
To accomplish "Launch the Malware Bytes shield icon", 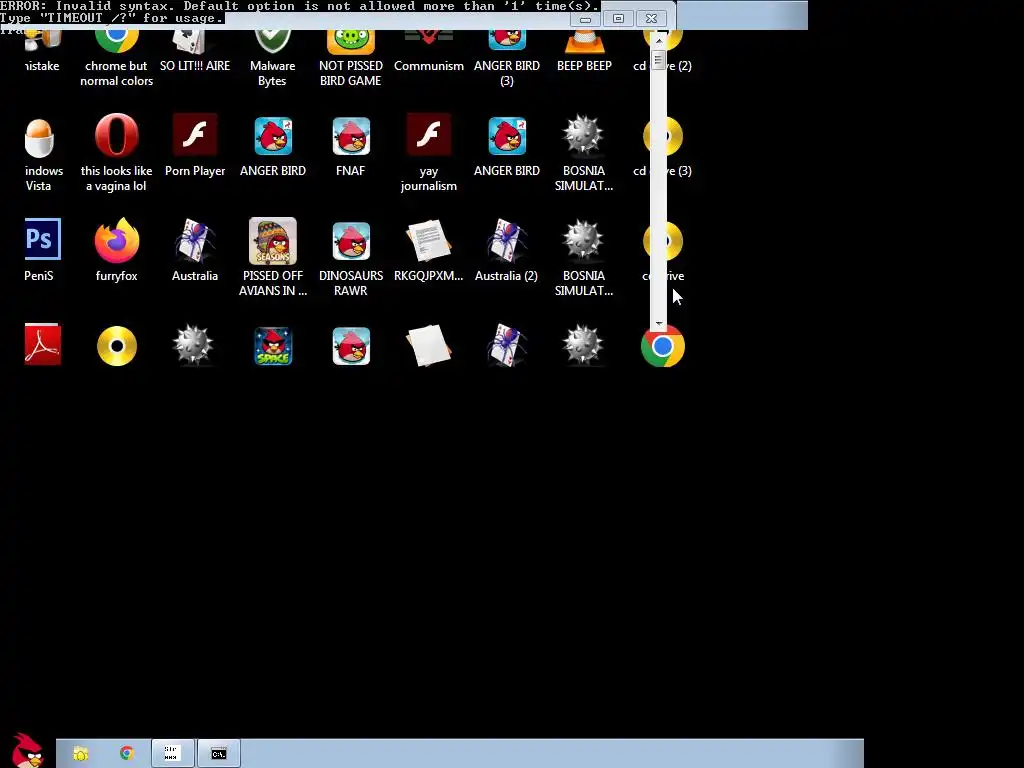I will click(x=272, y=59).
